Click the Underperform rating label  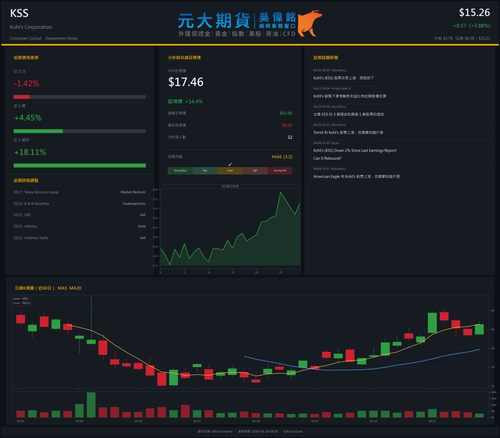134,203
